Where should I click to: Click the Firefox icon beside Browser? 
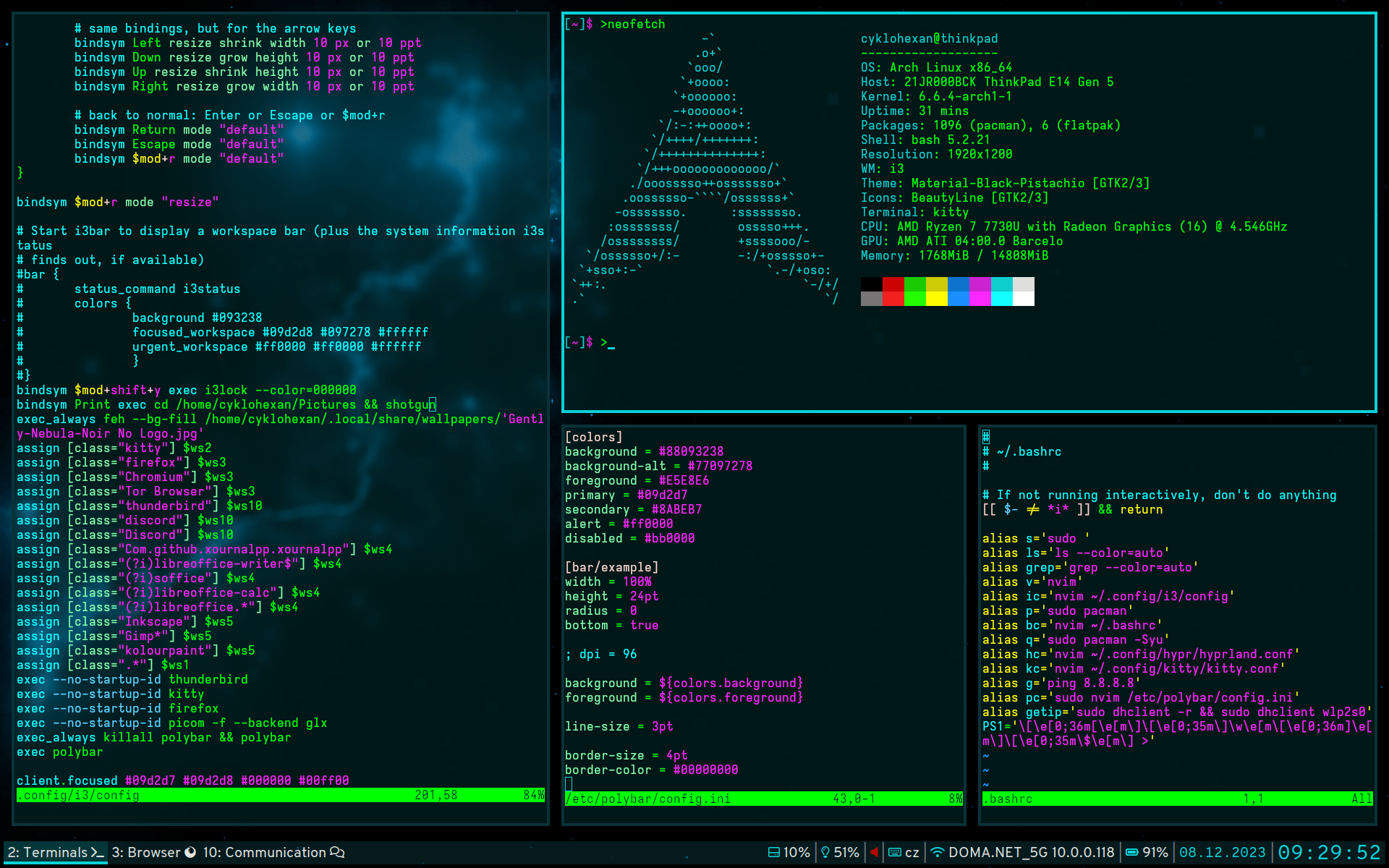tap(190, 852)
